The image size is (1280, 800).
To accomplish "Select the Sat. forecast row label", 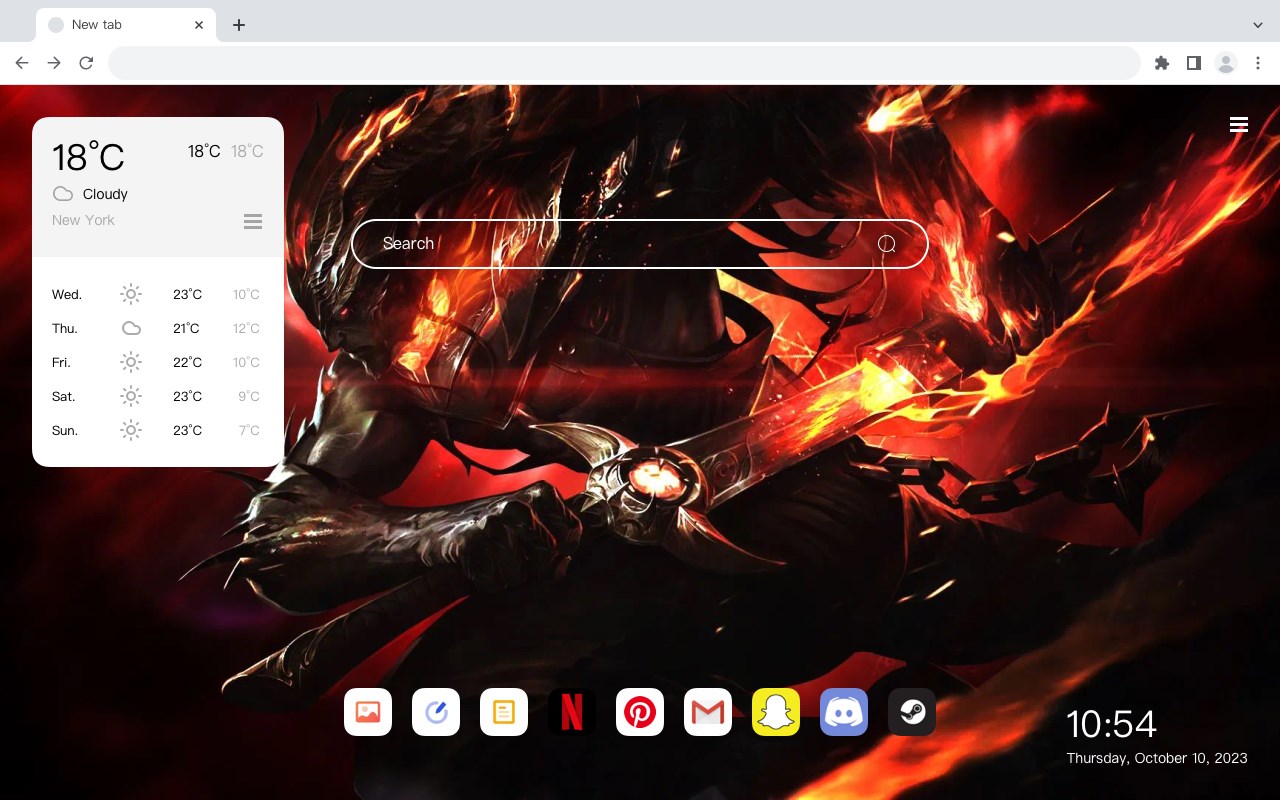I will click(64, 396).
